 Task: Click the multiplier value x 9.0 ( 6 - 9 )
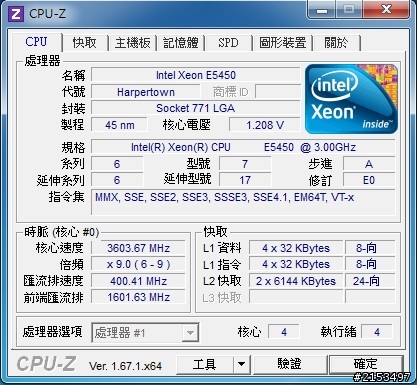point(138,264)
